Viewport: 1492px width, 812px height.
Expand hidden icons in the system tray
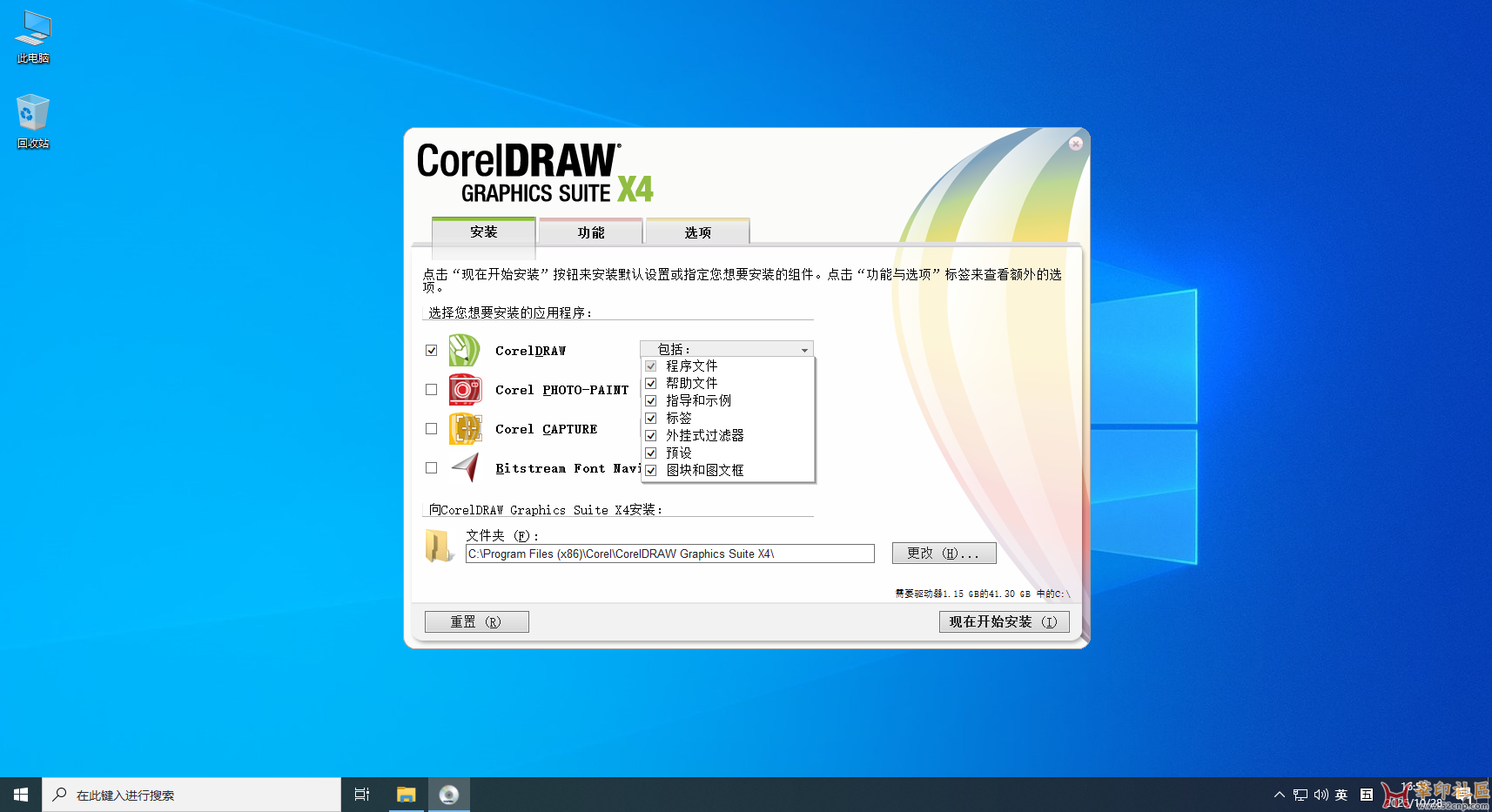1279,794
